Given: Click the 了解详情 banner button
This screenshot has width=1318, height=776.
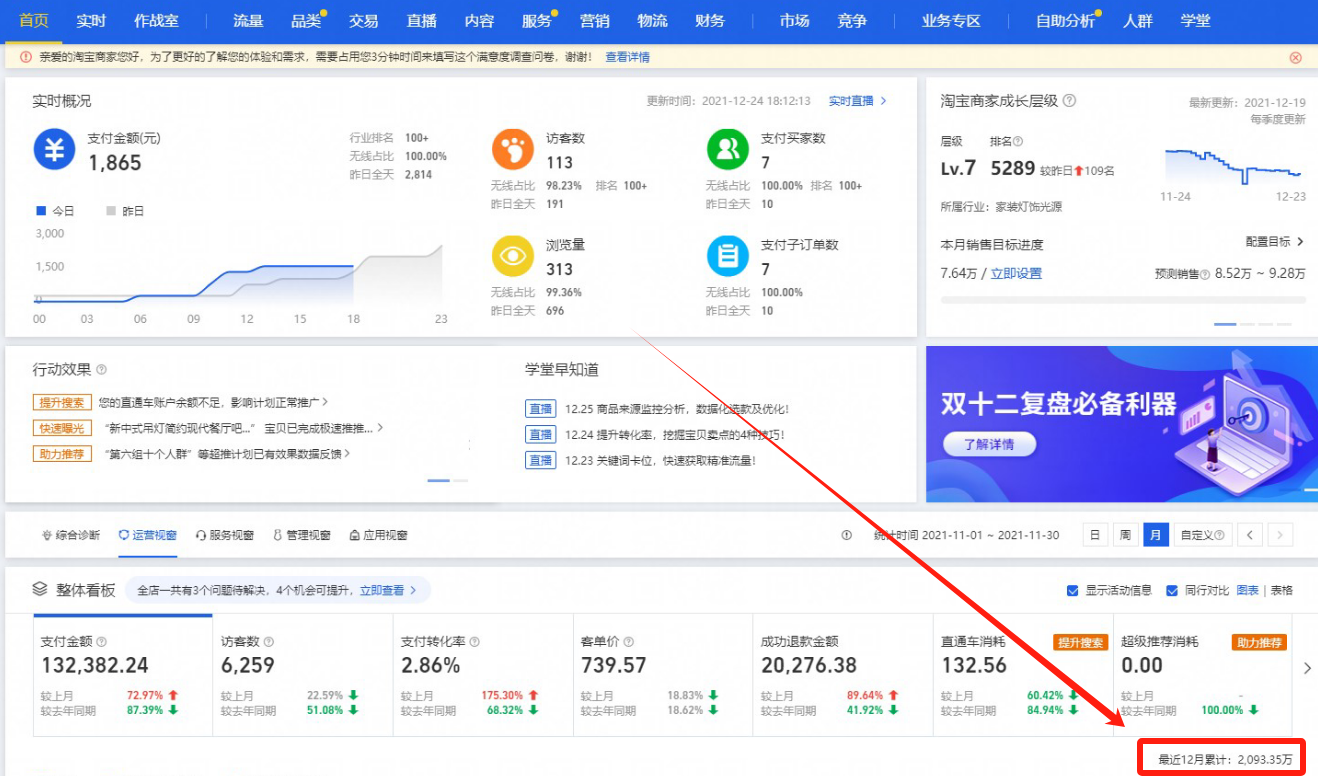Looking at the screenshot, I should click(988, 444).
